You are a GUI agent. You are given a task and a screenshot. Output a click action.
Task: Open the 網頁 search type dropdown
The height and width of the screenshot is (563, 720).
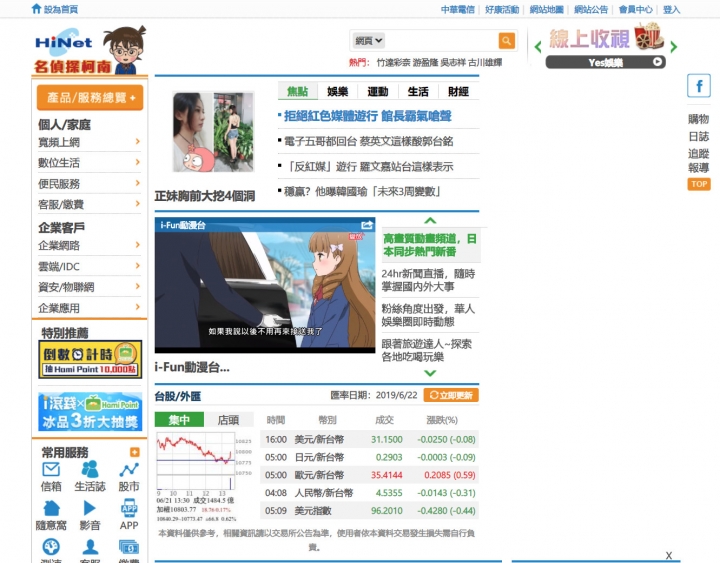coord(368,41)
